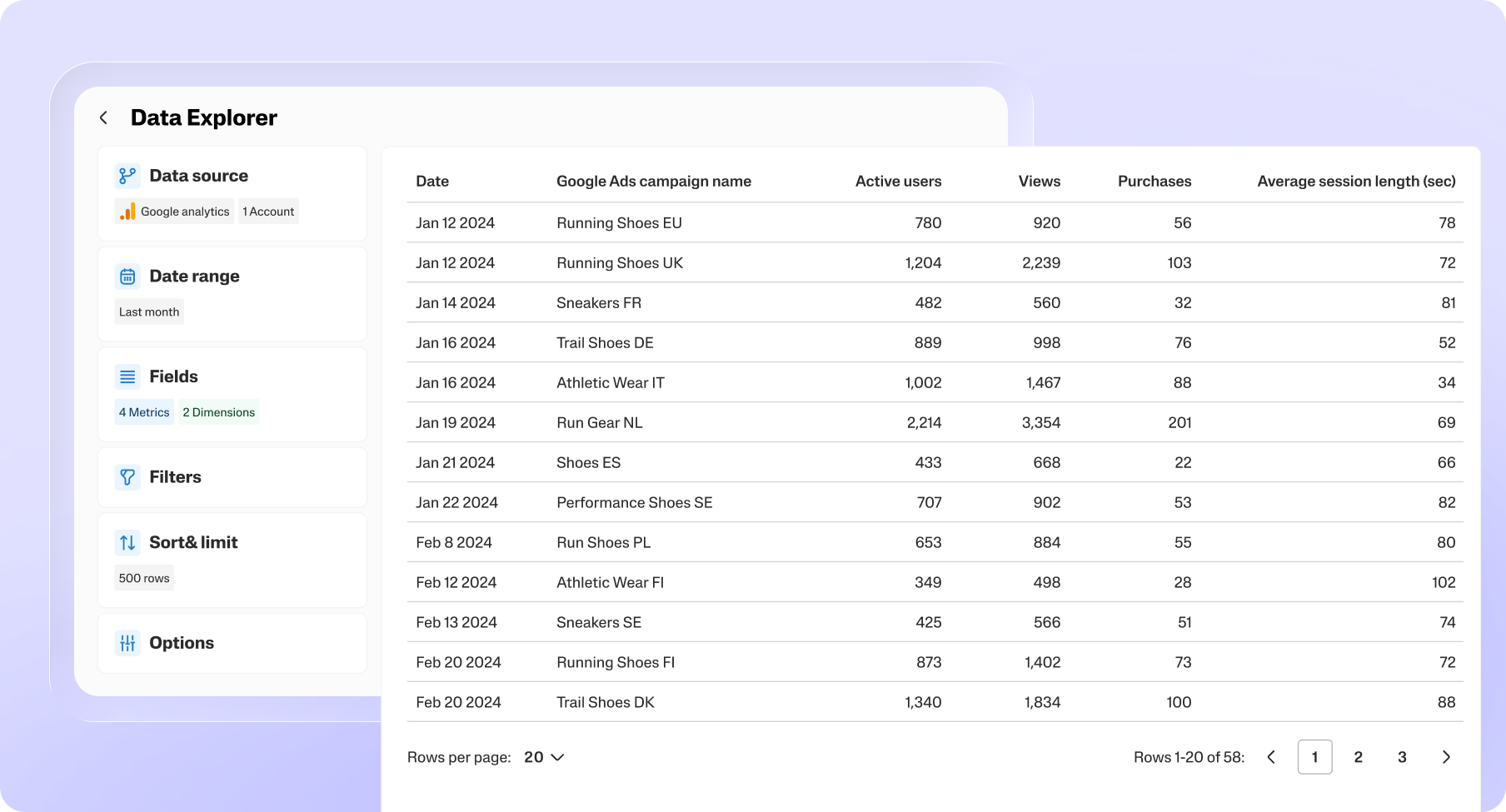Click the back arrow next to Data Explorer
The height and width of the screenshot is (812, 1506).
coord(102,117)
